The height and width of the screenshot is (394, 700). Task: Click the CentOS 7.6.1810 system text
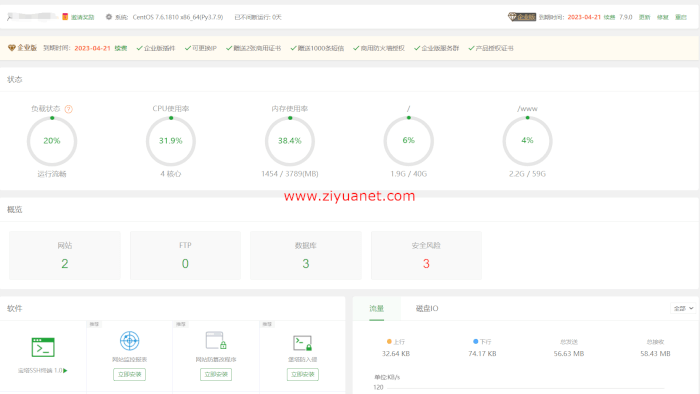pyautogui.click(x=178, y=17)
